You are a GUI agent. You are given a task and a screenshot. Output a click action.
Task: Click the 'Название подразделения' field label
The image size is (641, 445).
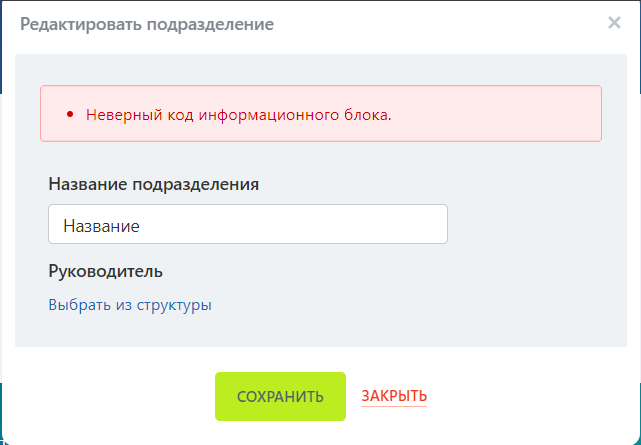coord(153,184)
